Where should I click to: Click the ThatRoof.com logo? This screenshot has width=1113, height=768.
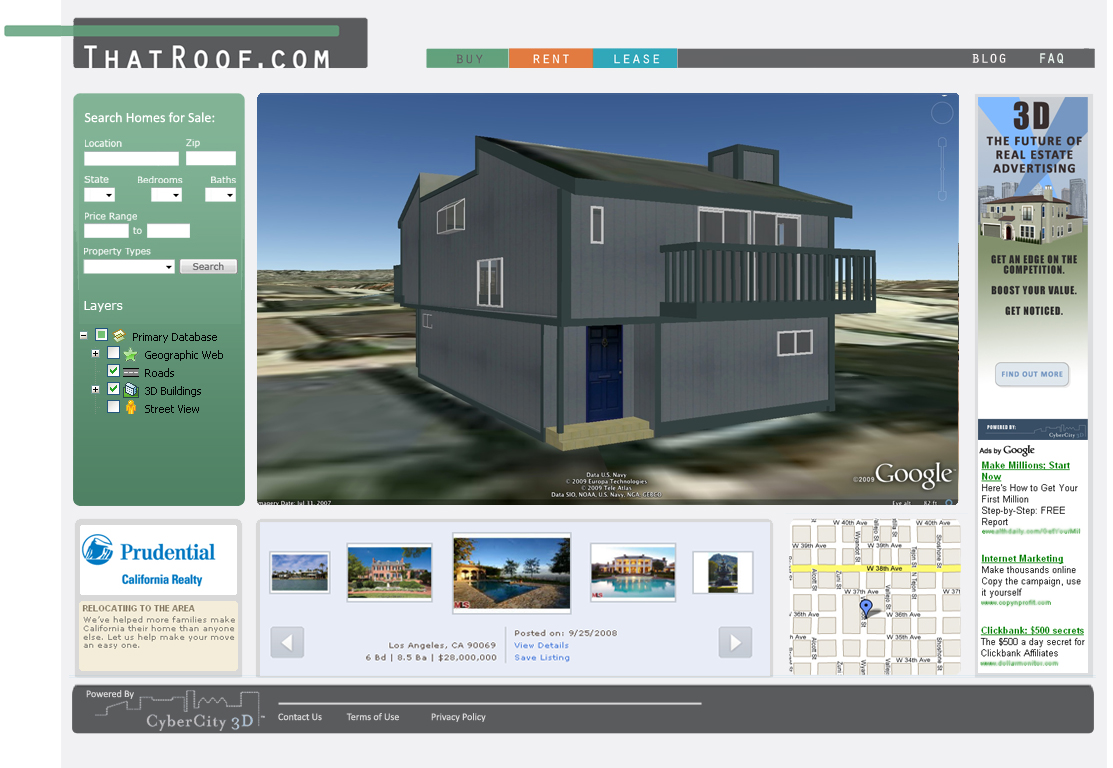(220, 44)
